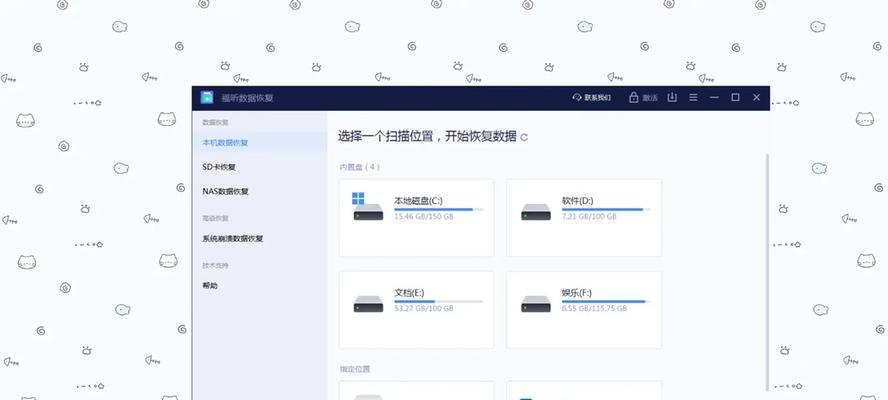Click the C: drive usage bar

[x=438, y=209]
